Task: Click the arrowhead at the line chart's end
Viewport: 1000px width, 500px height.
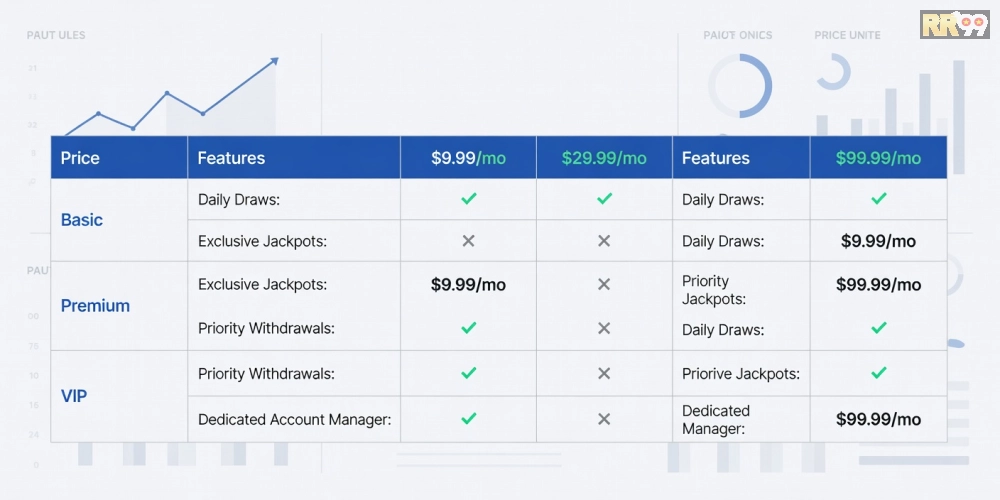Action: (x=274, y=61)
